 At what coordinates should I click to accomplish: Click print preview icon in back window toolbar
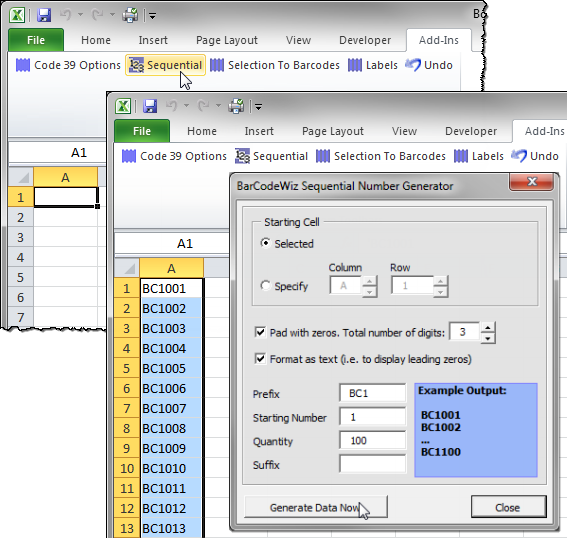pyautogui.click(x=130, y=15)
